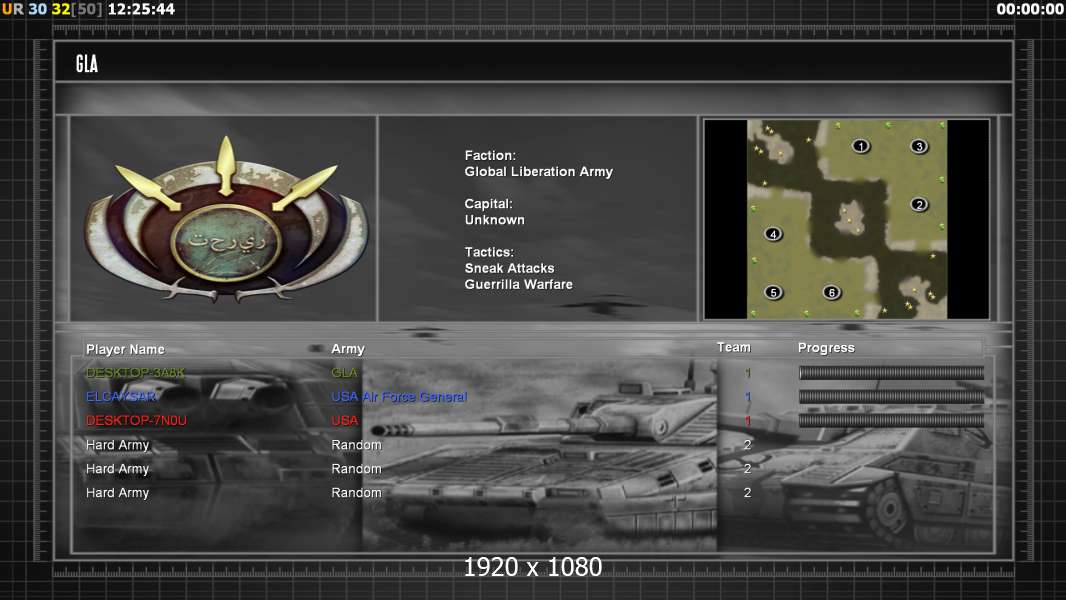The width and height of the screenshot is (1066, 600).
Task: Click the 'Tactics:' label
Action: (x=489, y=252)
